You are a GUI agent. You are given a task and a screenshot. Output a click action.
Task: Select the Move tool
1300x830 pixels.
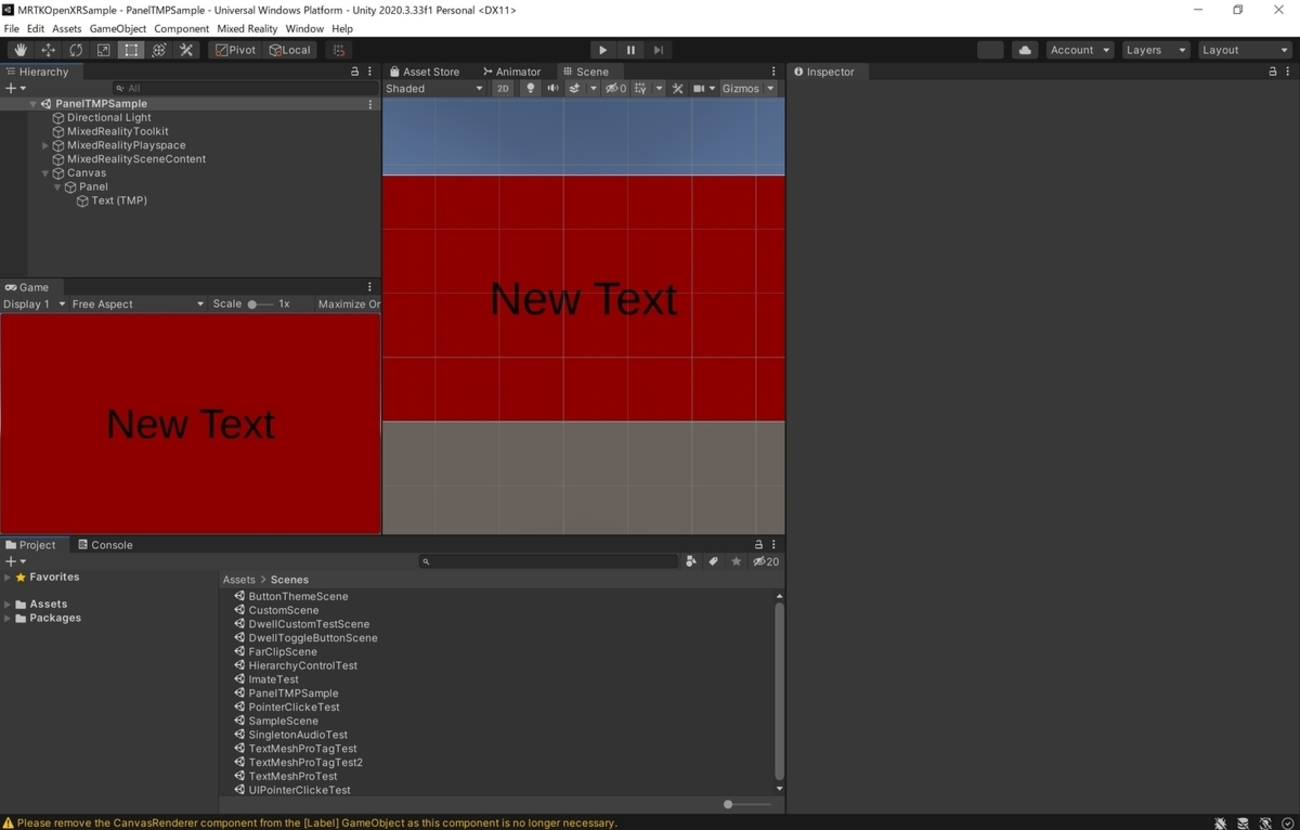click(48, 49)
